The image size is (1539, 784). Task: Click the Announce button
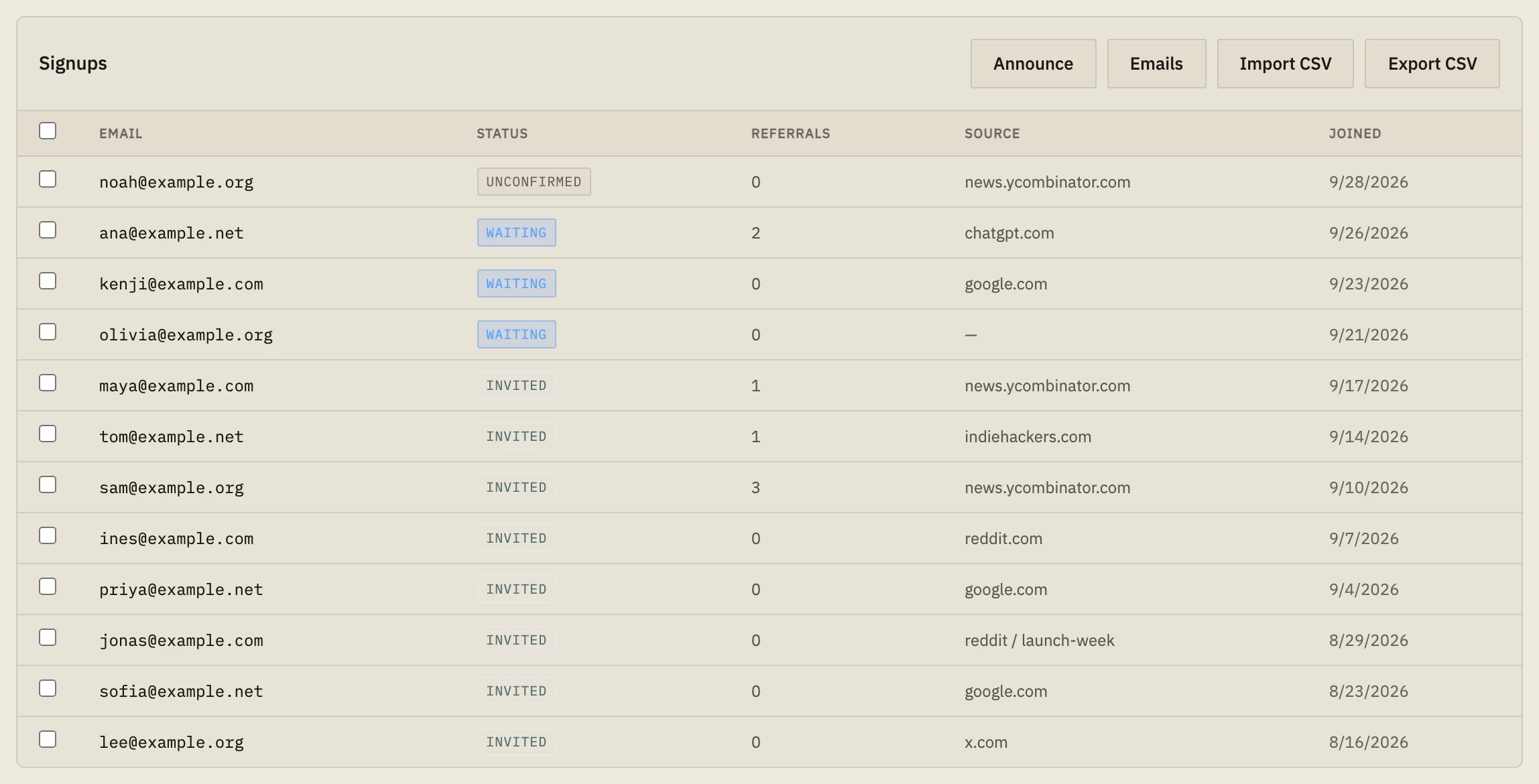pyautogui.click(x=1033, y=64)
